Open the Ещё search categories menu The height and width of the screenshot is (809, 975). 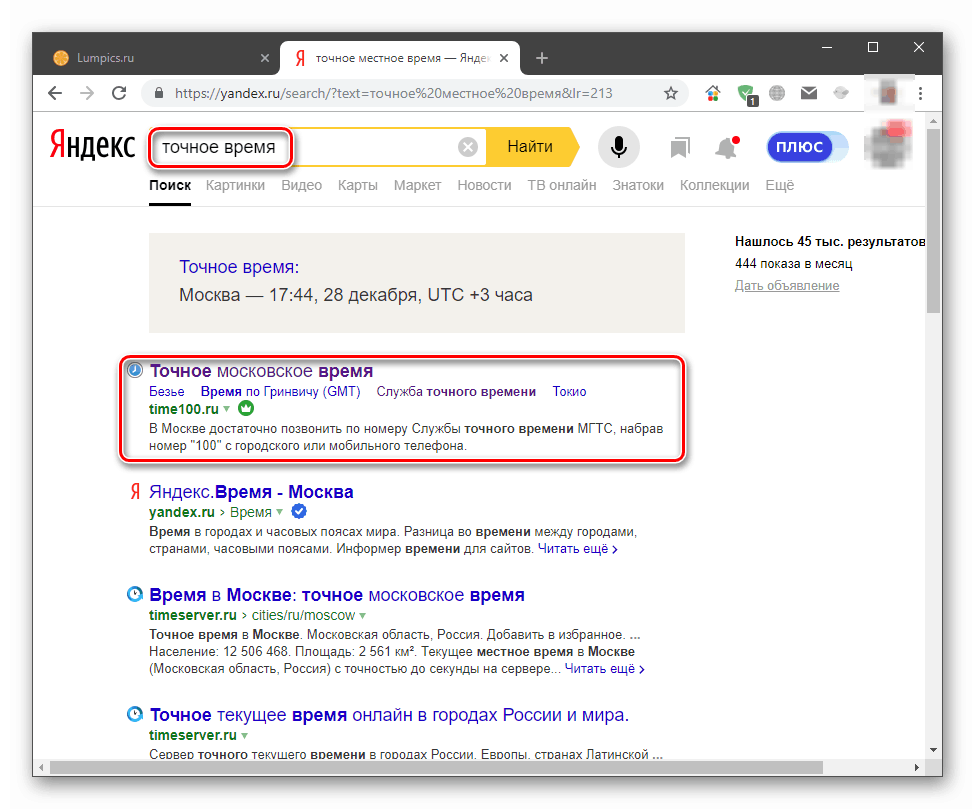(779, 184)
